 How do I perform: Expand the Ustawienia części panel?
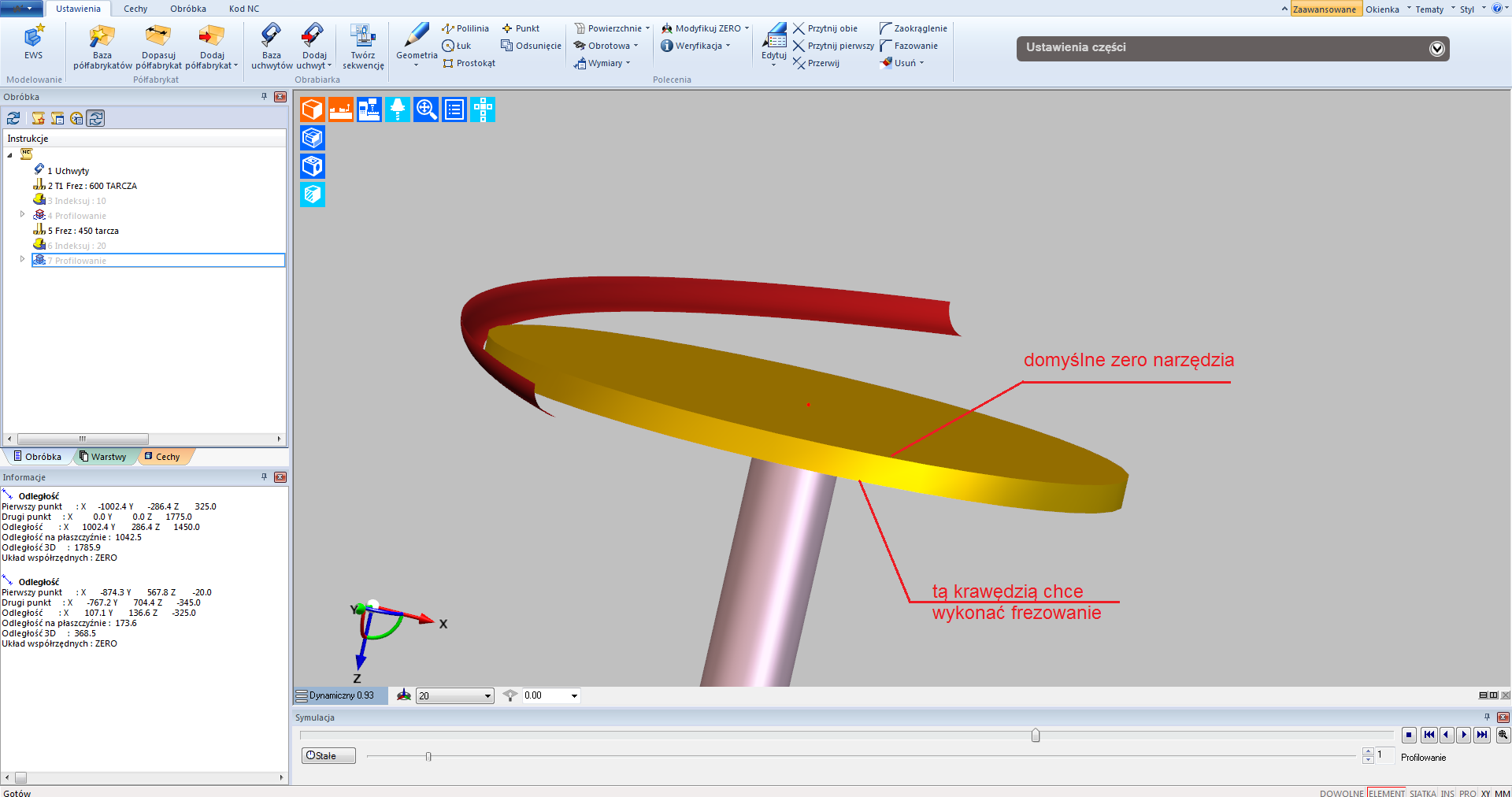[1436, 49]
